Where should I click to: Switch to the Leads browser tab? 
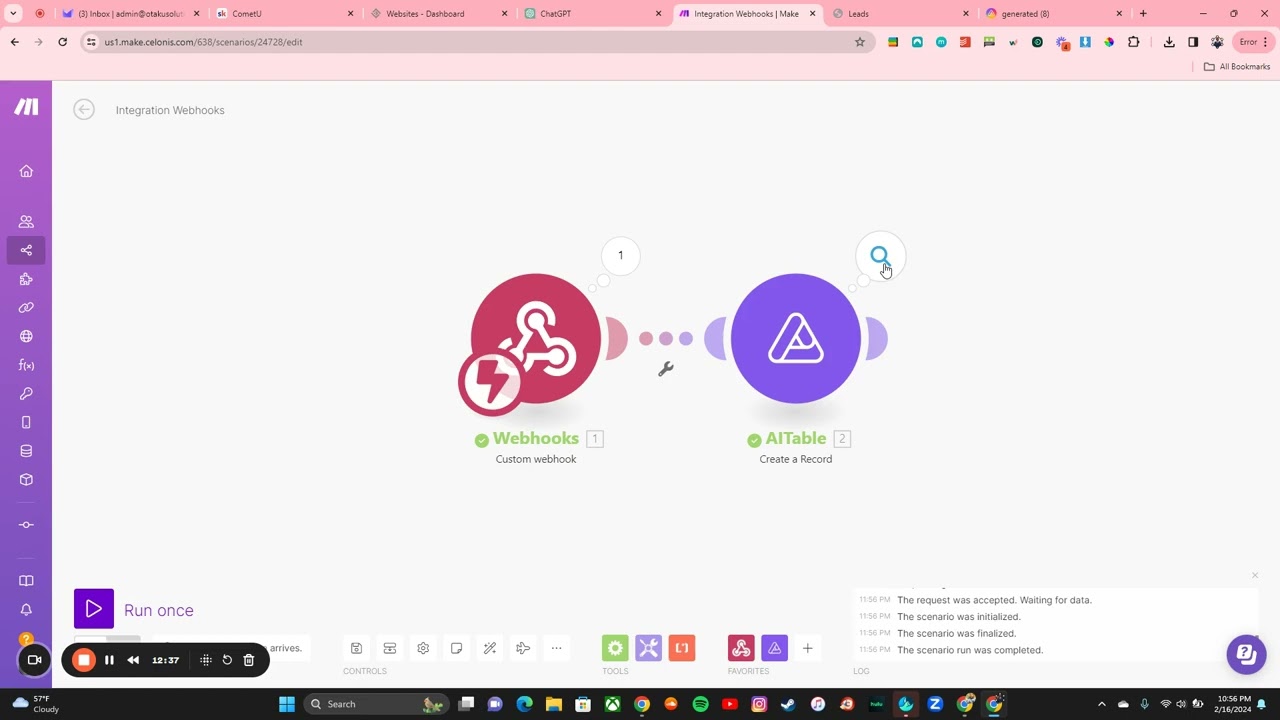898,14
